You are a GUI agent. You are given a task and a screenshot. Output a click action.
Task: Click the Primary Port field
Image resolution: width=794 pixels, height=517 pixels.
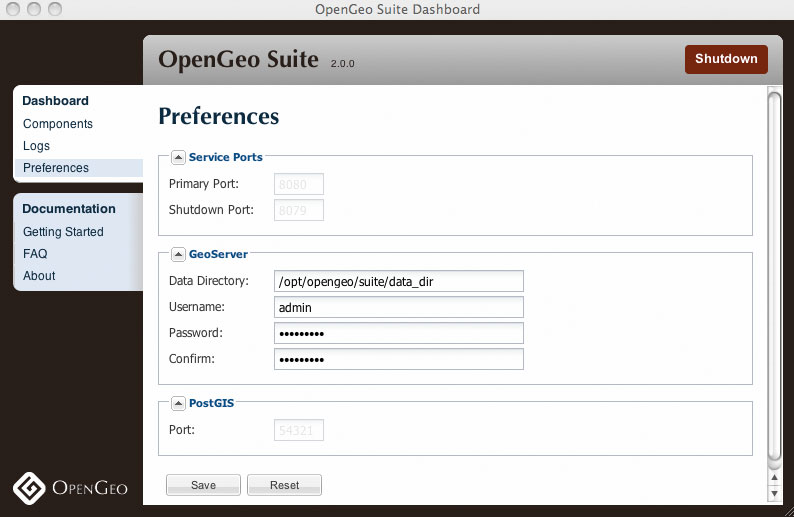[299, 184]
